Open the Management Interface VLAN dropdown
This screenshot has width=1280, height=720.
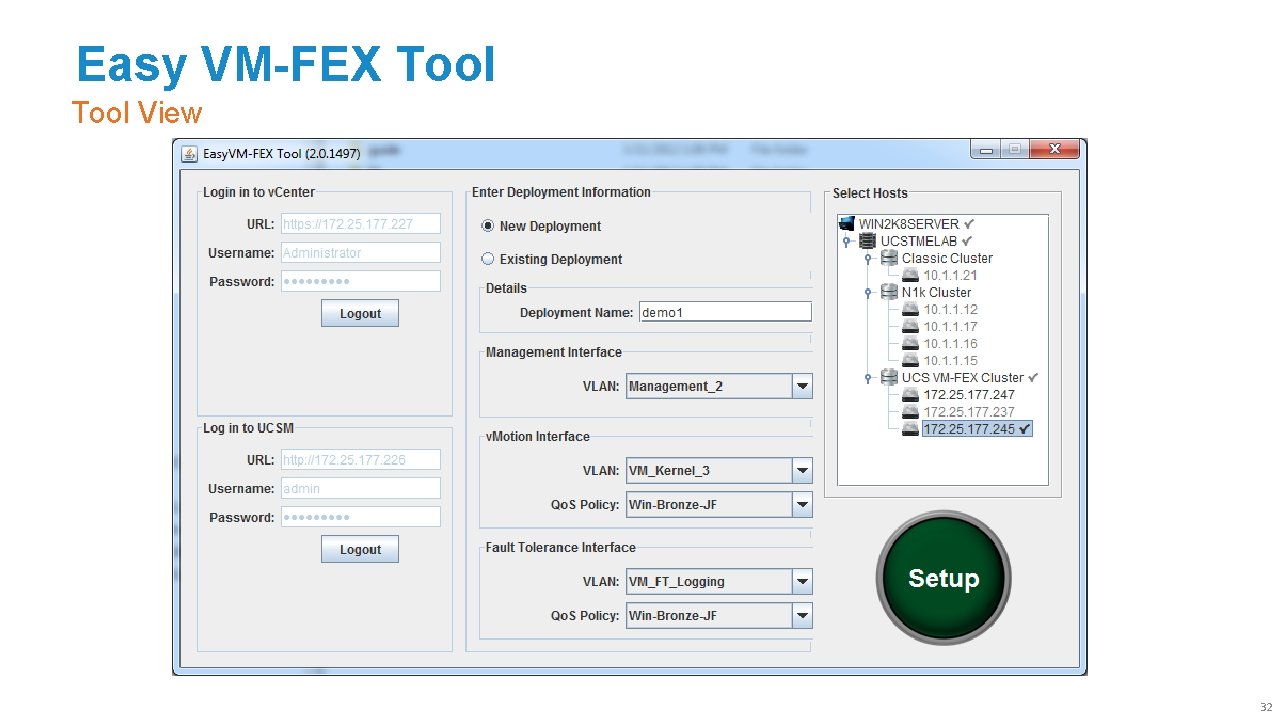point(802,386)
